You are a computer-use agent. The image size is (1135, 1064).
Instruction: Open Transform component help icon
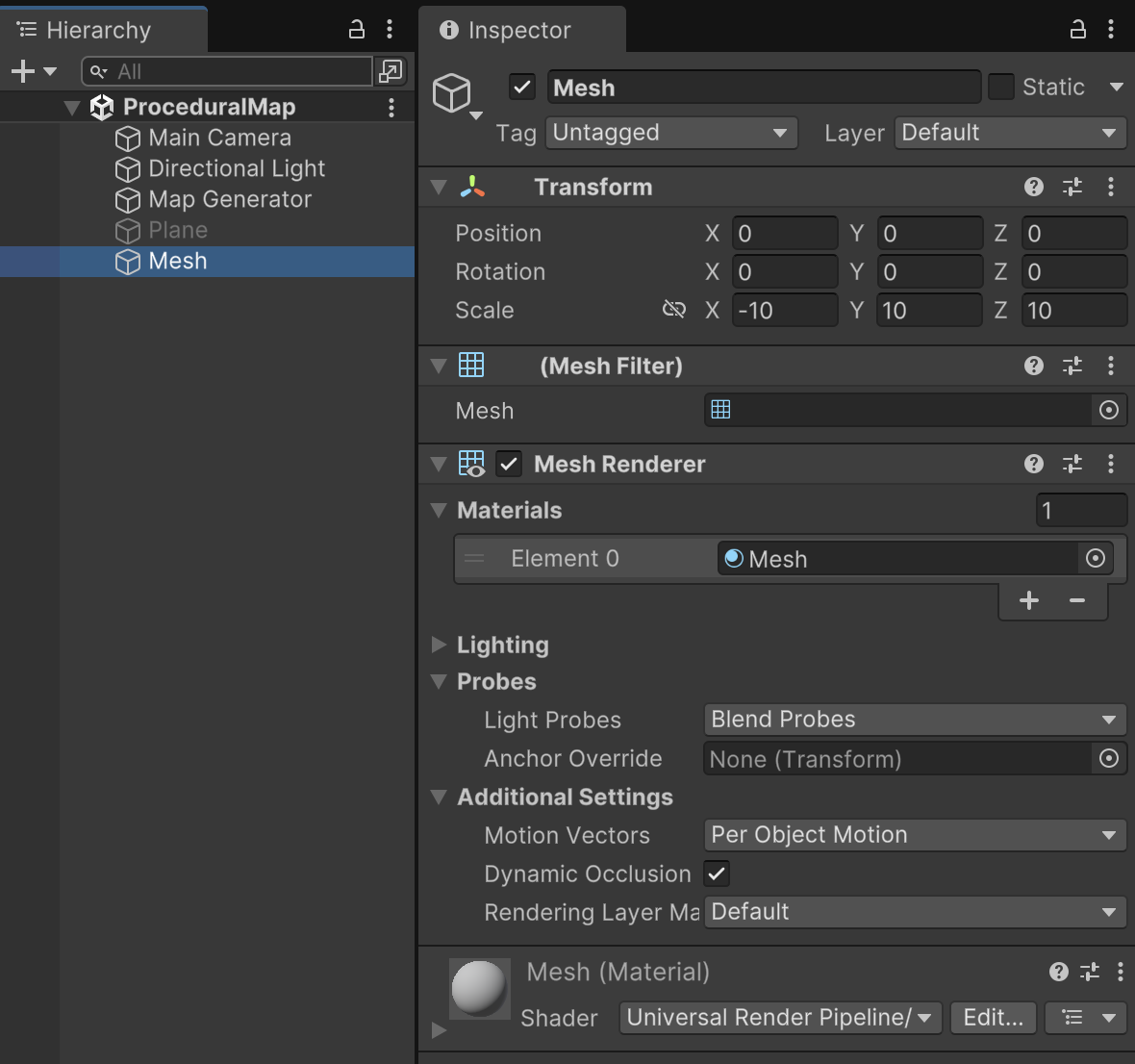1034,187
